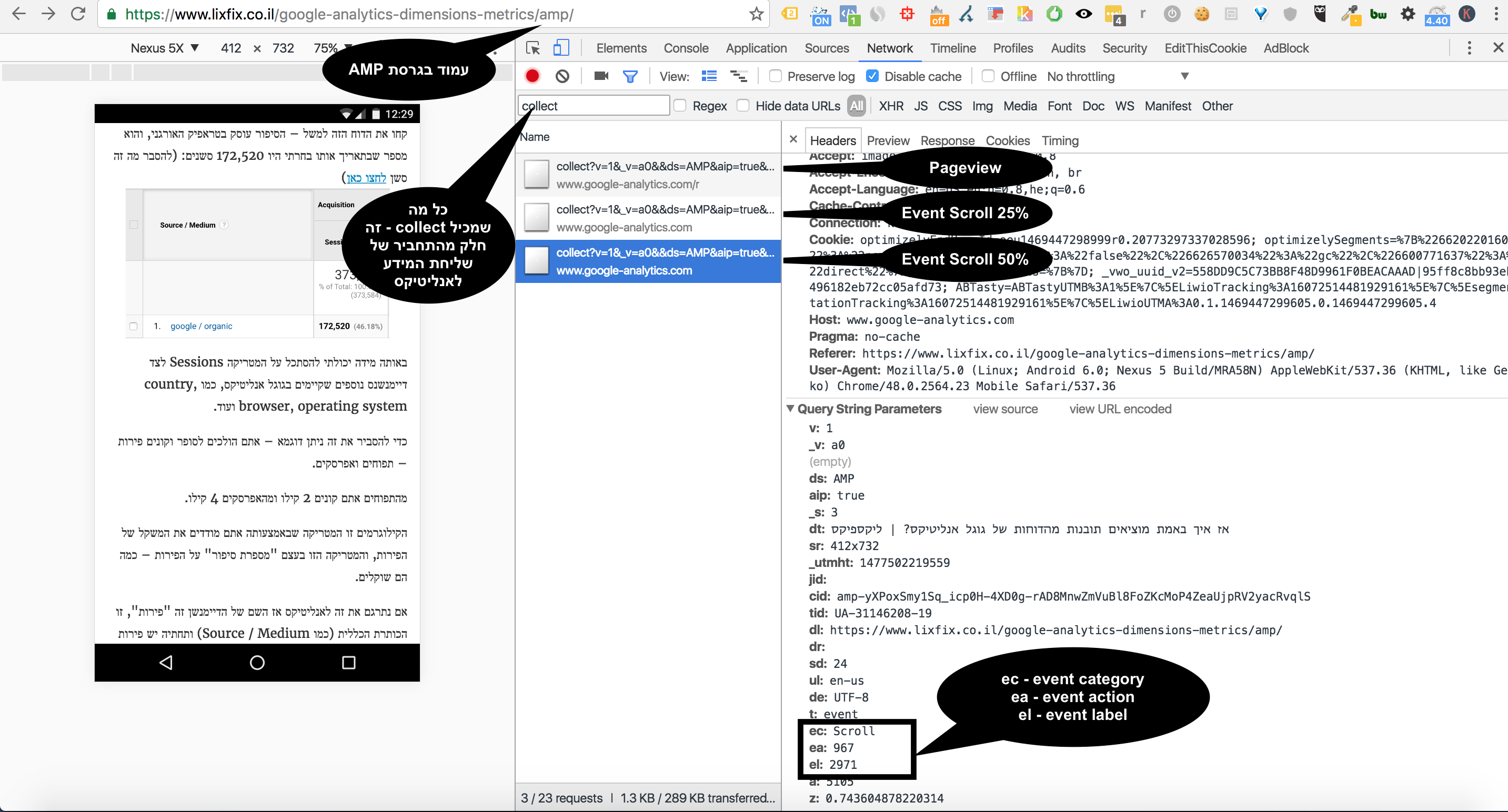Image resolution: width=1508 pixels, height=812 pixels.
Task: Open the AdBlock panel tab
Action: (x=1285, y=48)
